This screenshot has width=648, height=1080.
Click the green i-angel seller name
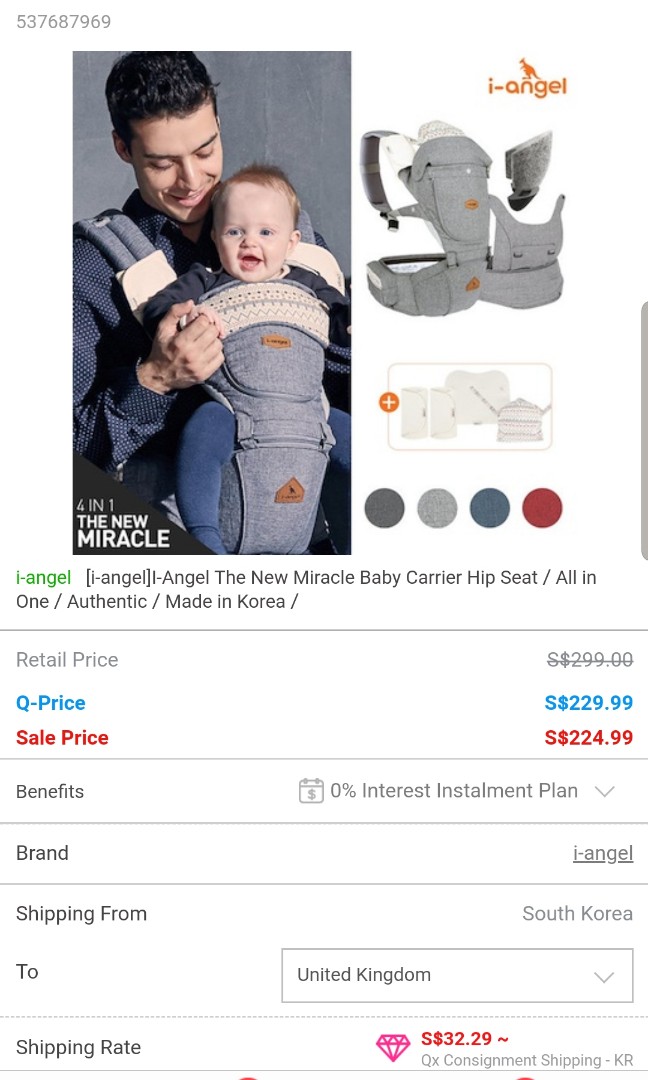(x=43, y=577)
